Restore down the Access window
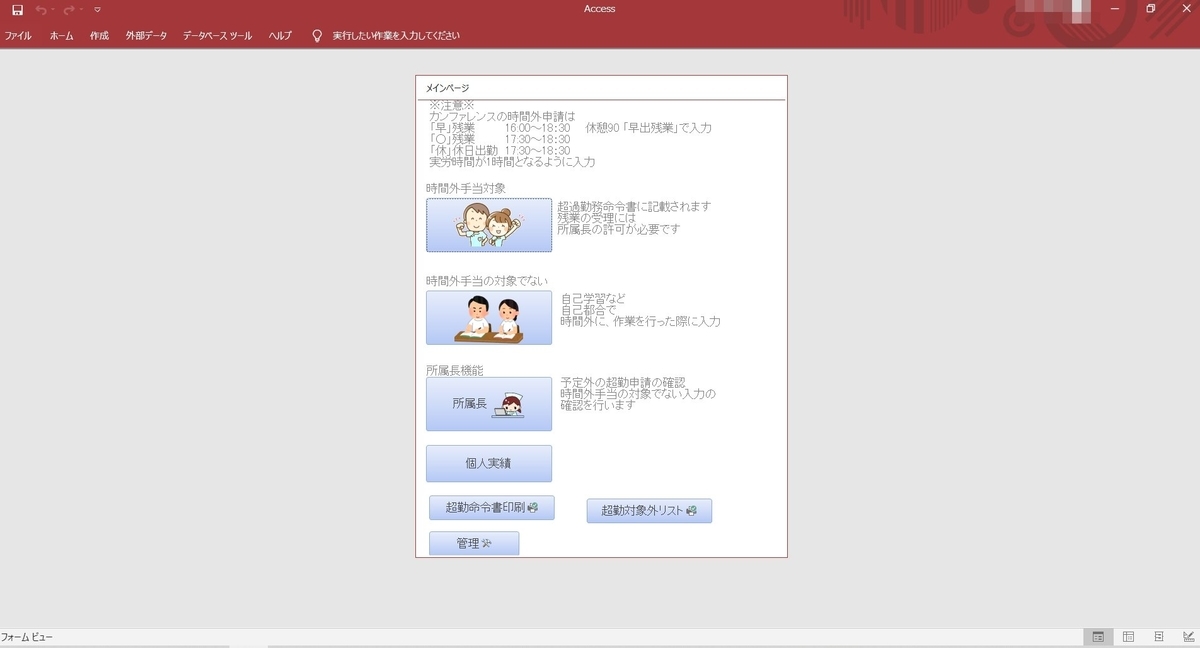This screenshot has height=648, width=1200. pos(1151,9)
